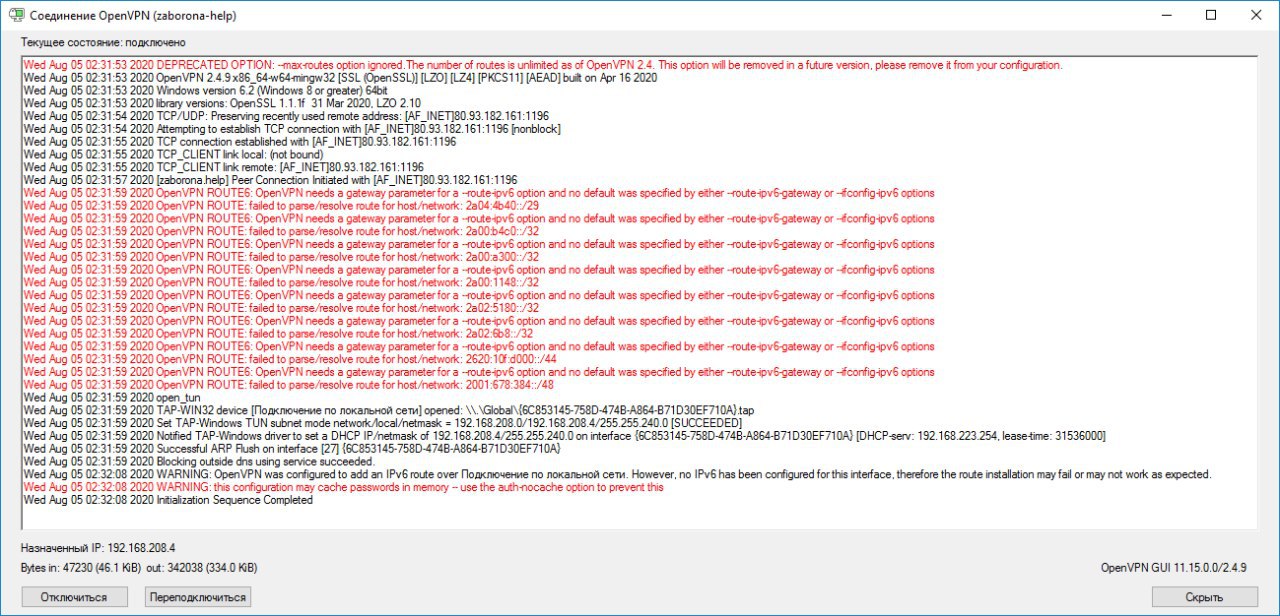
Task: Maximize the OpenVPN connection window
Action: coord(1210,15)
